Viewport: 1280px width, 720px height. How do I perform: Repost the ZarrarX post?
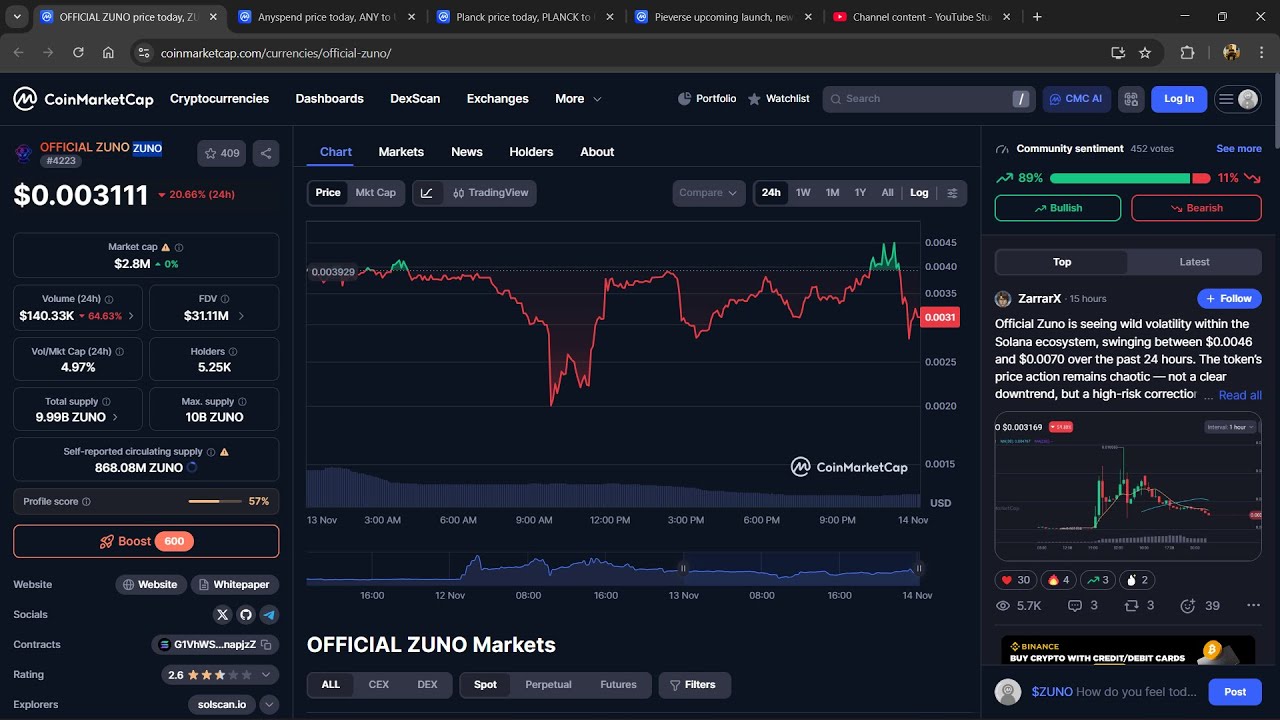click(1139, 606)
